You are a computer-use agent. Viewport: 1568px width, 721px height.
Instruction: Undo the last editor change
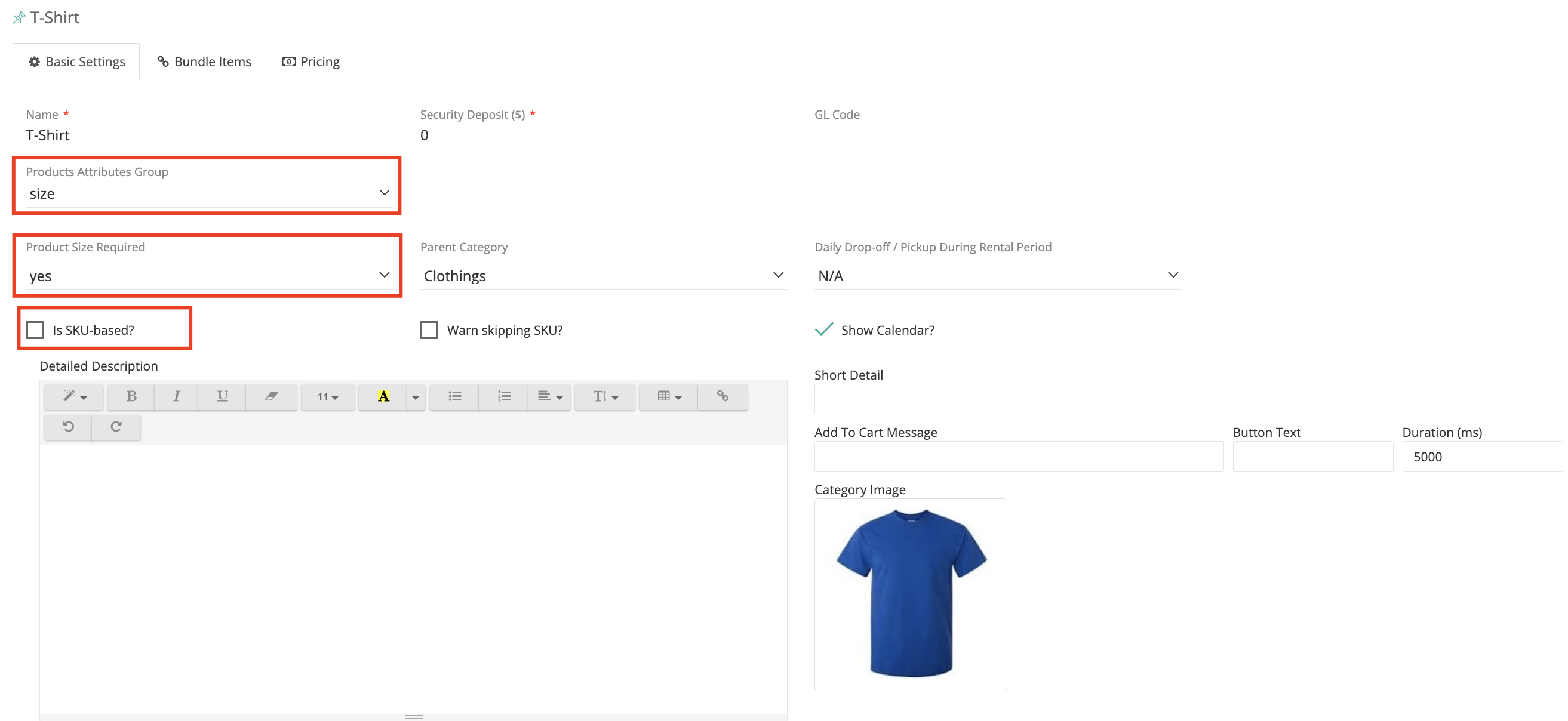click(68, 427)
